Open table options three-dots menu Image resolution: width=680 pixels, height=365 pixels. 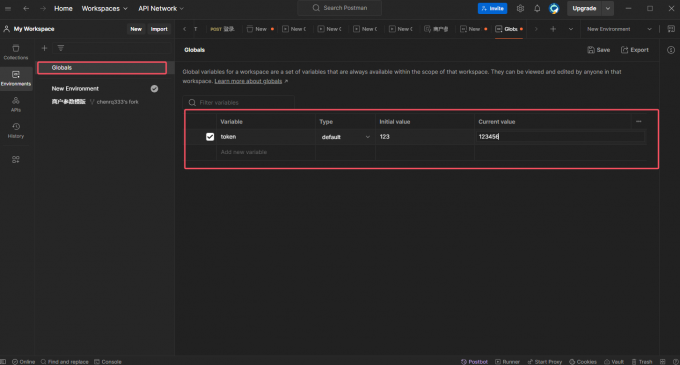tap(638, 121)
